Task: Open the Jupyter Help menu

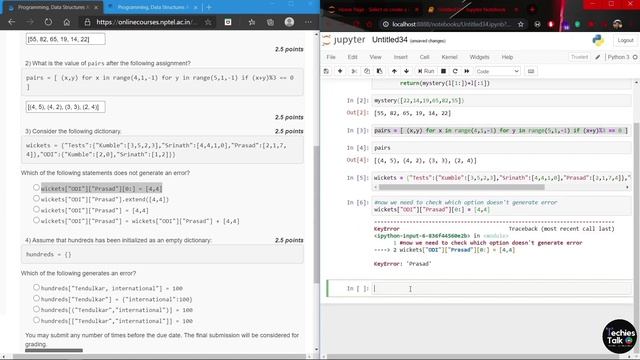Action: pyautogui.click(x=507, y=57)
